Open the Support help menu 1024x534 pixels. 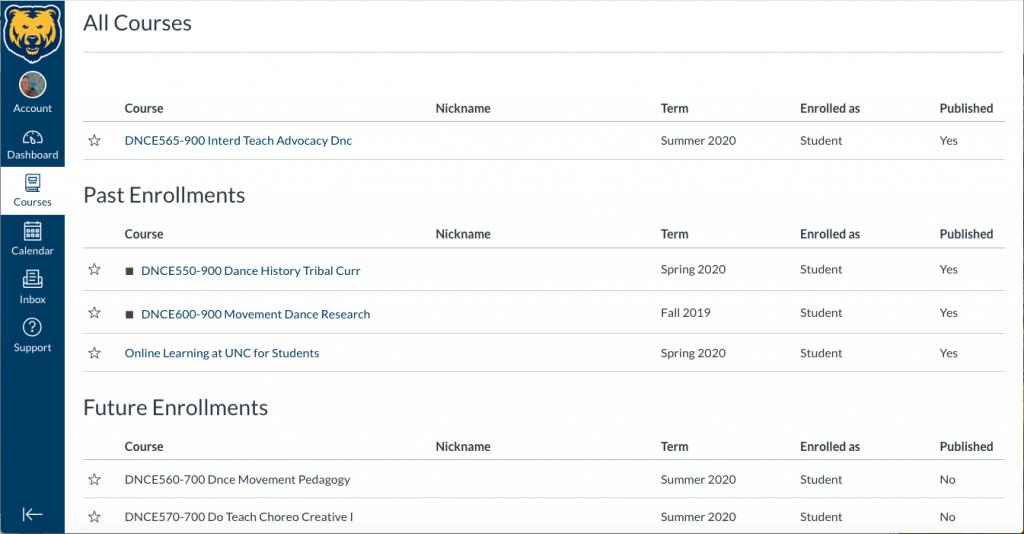click(33, 335)
